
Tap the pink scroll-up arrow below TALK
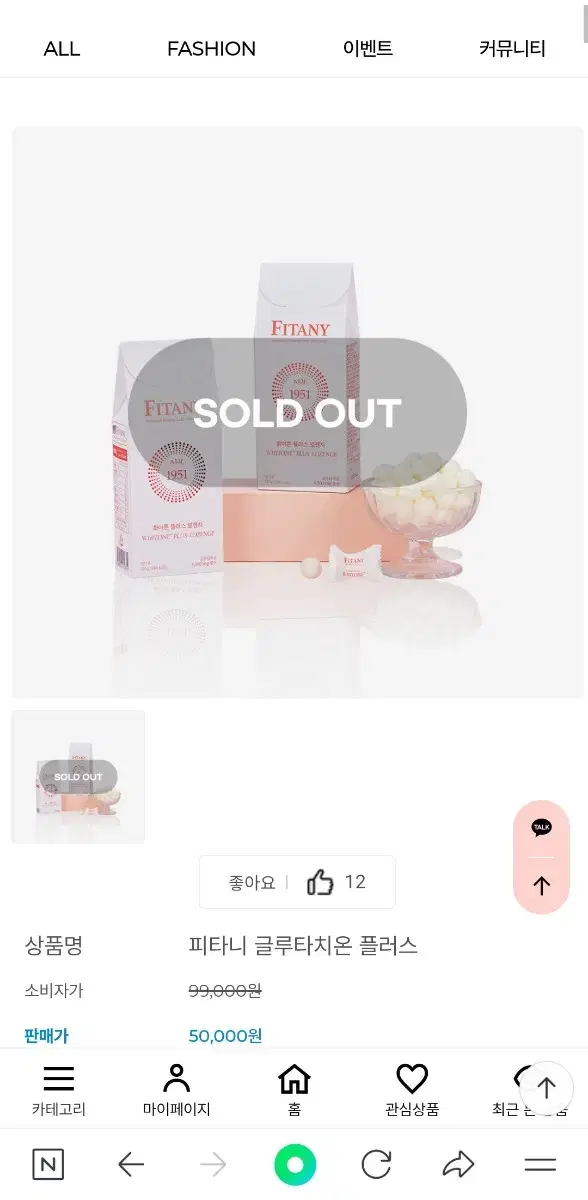click(x=541, y=886)
